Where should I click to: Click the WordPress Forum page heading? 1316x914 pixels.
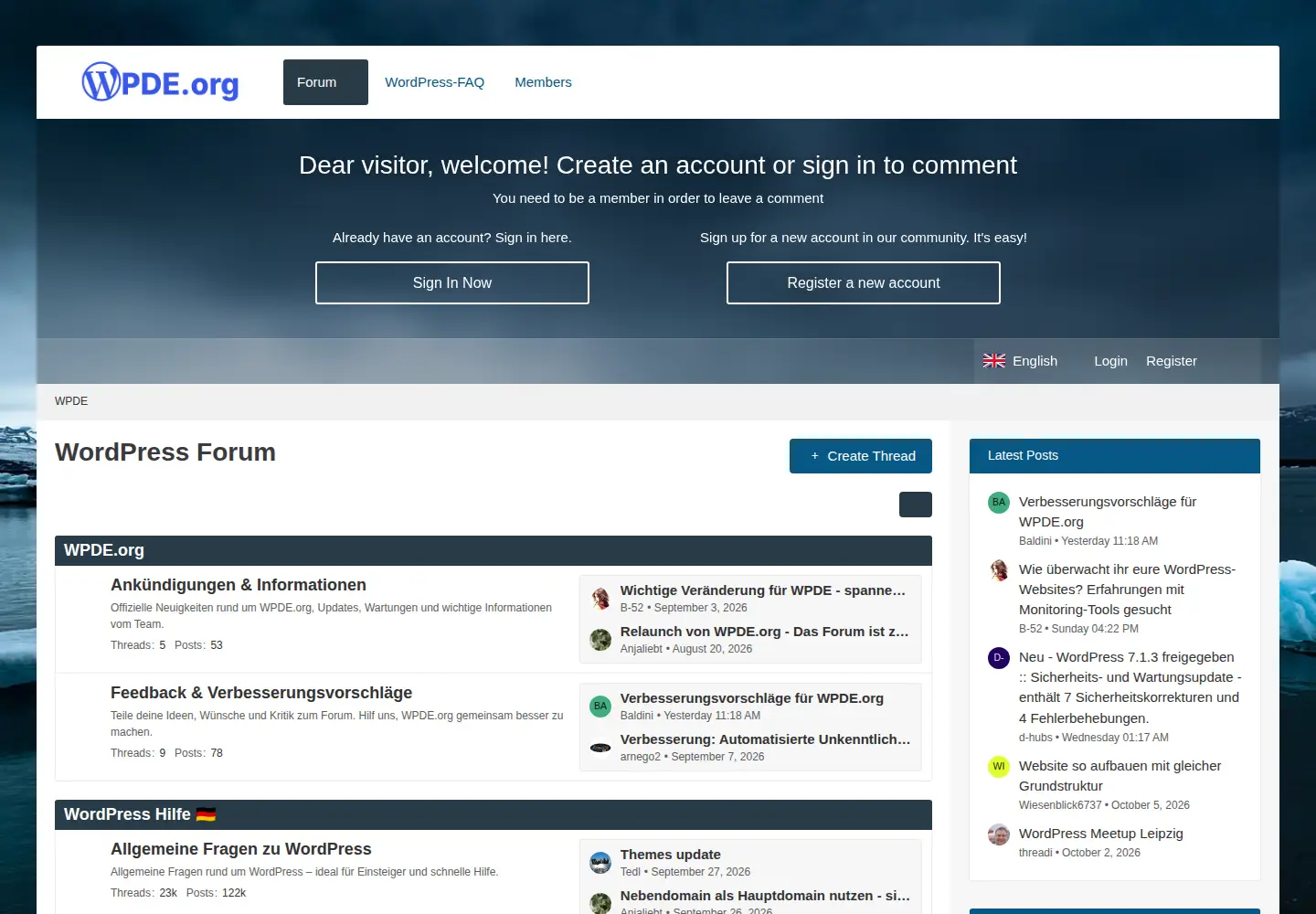165,452
